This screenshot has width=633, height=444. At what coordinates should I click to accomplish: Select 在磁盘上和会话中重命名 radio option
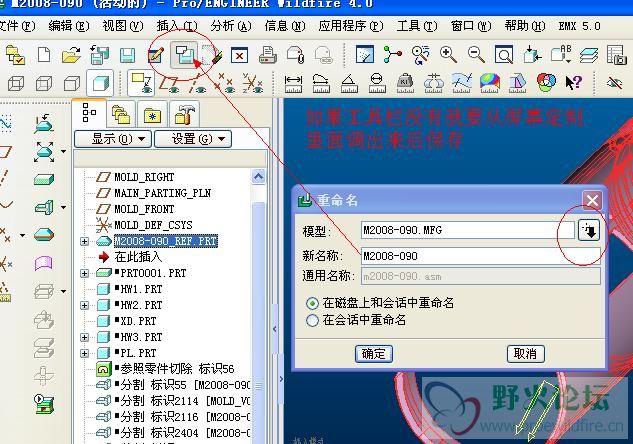(x=312, y=303)
